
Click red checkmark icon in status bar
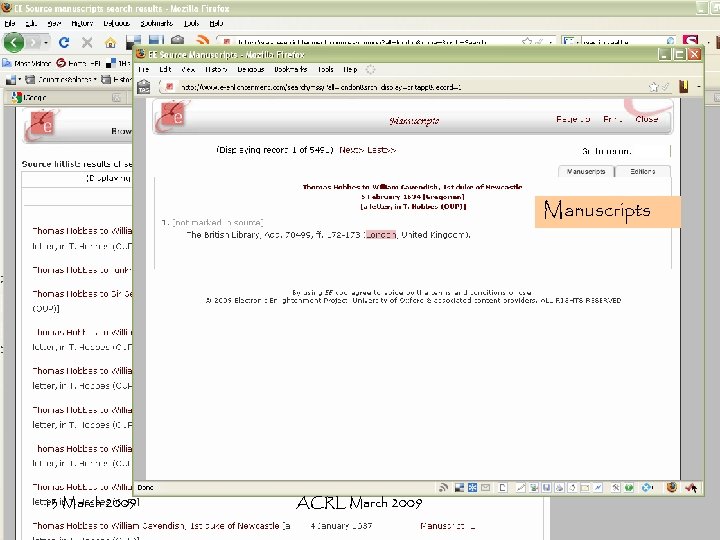tap(691, 488)
